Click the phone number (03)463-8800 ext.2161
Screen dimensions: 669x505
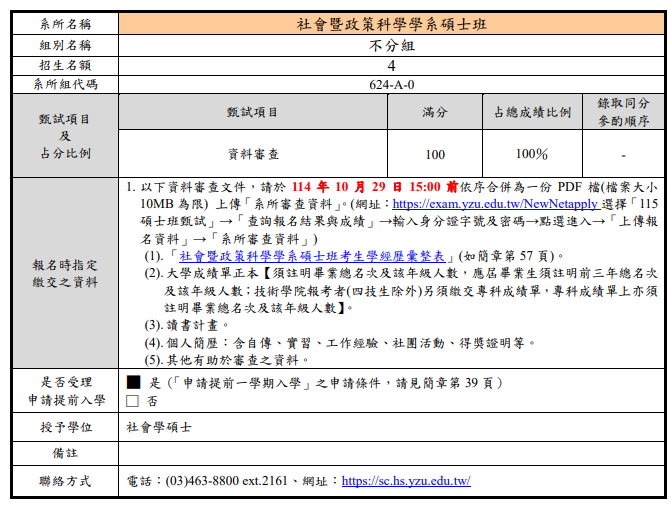coord(231,481)
